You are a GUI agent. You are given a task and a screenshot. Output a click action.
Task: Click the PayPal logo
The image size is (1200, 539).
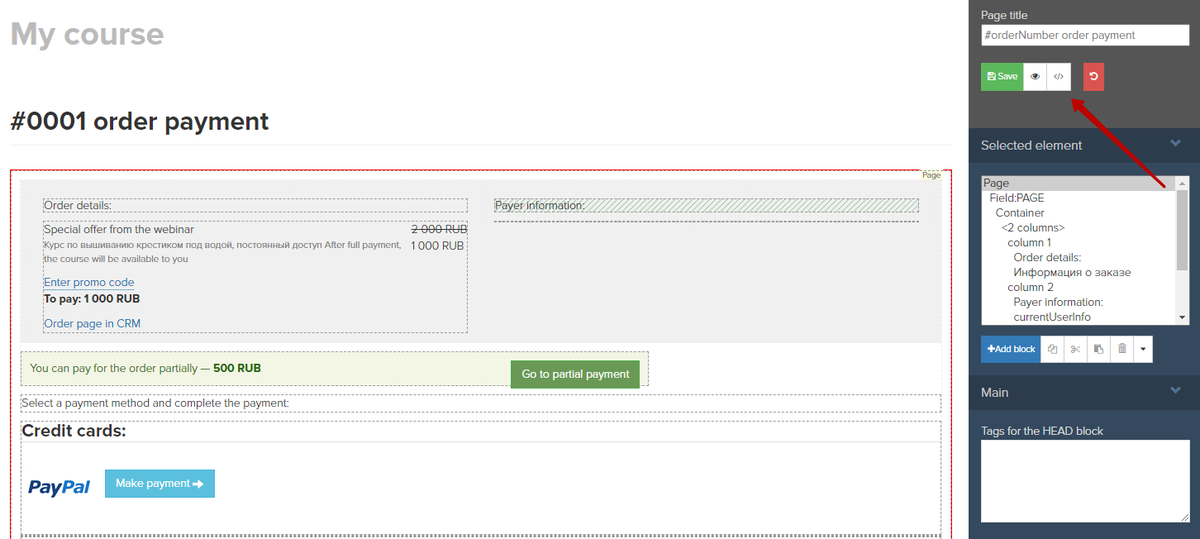click(x=59, y=487)
